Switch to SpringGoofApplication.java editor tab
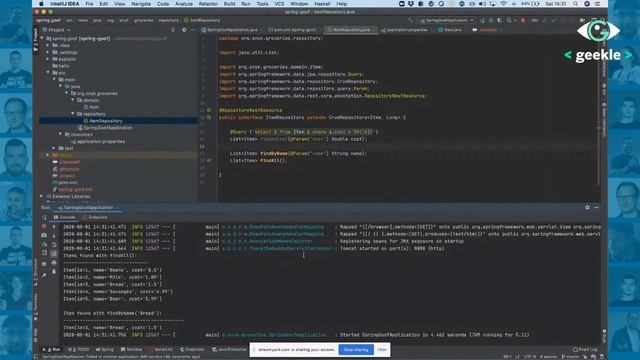 (x=230, y=30)
